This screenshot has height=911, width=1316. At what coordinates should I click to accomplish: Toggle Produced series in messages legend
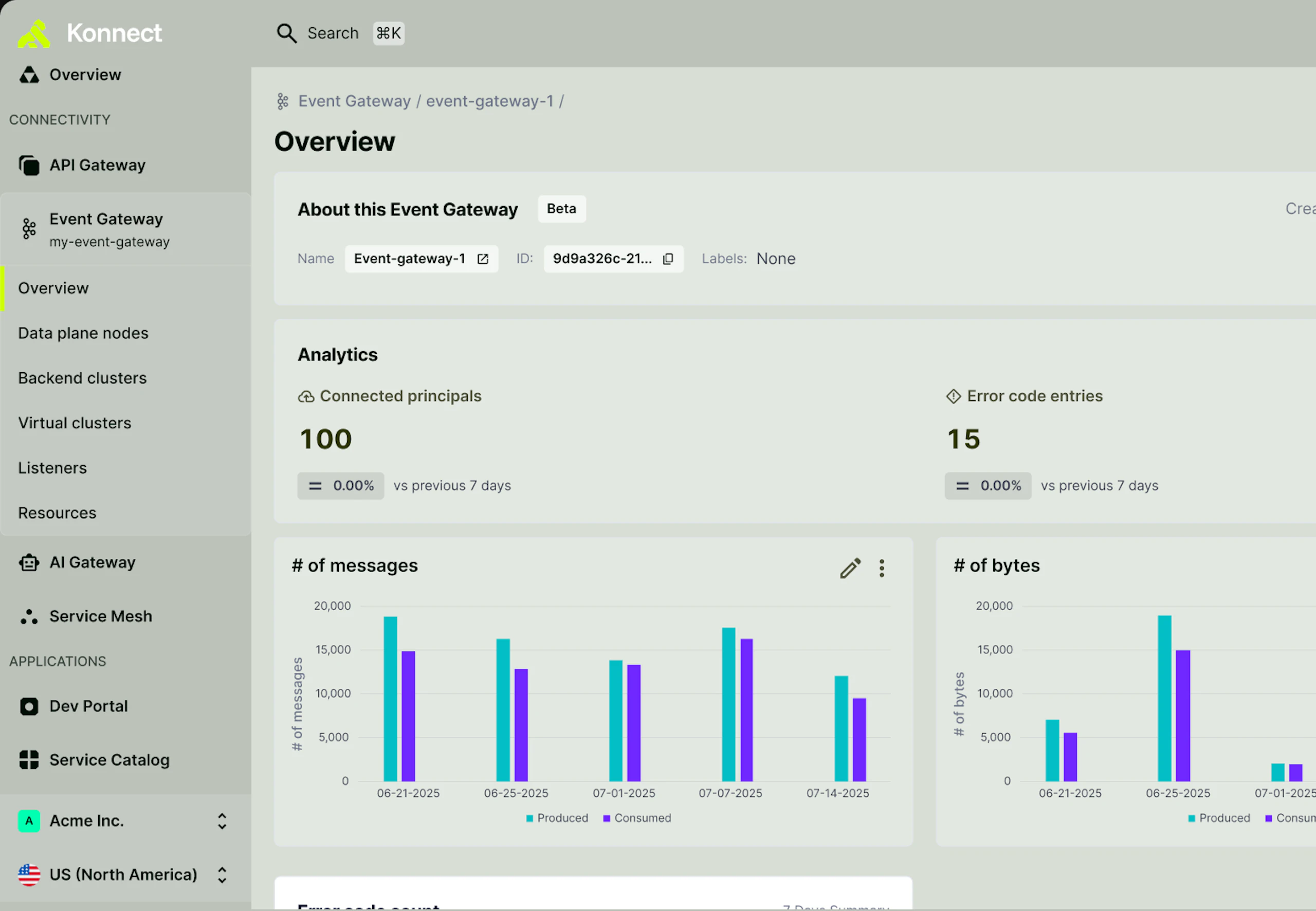(x=557, y=818)
